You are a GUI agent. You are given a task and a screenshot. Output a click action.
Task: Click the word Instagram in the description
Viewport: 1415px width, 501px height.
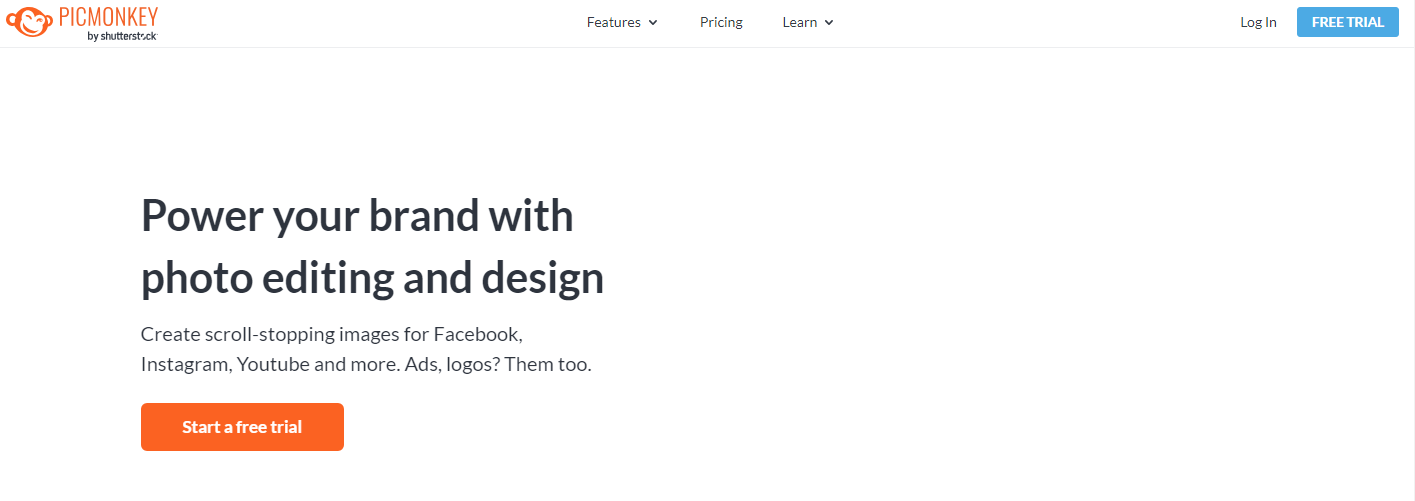click(186, 365)
